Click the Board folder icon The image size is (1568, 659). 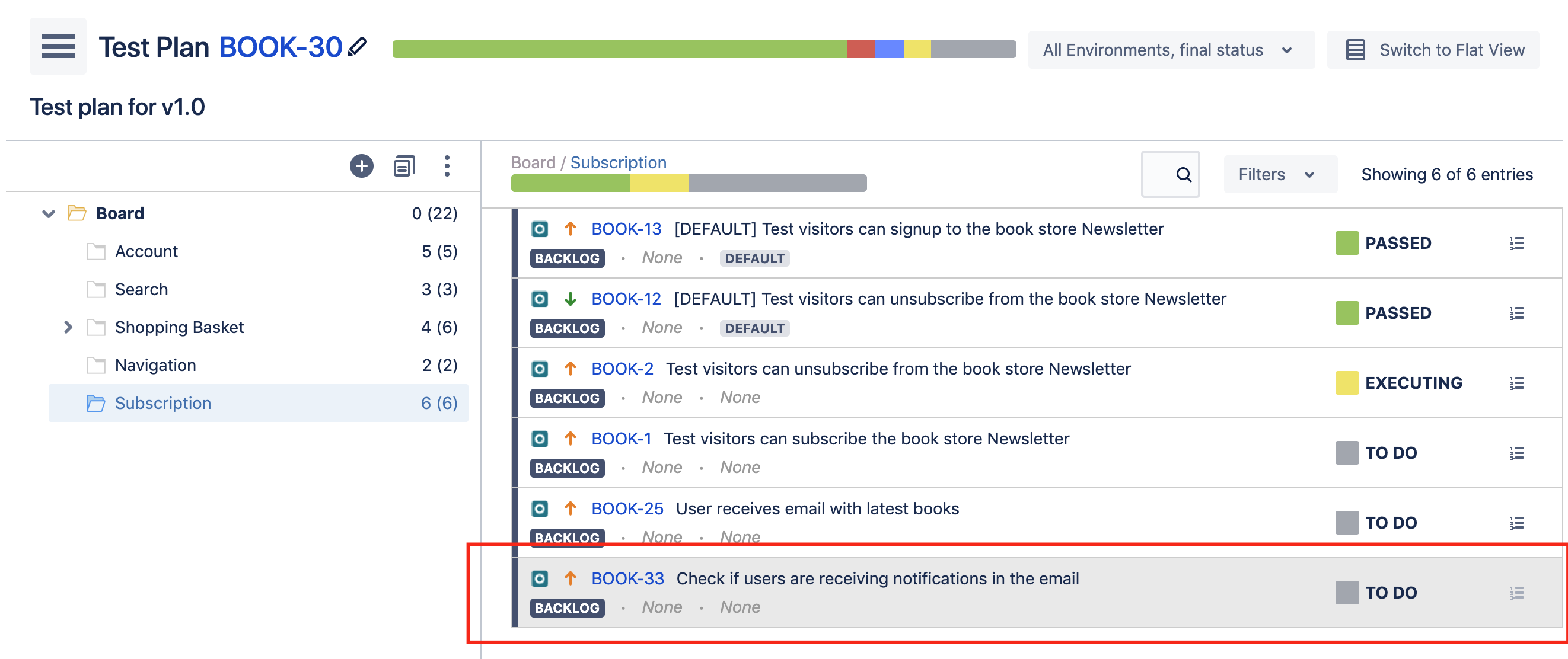click(77, 213)
